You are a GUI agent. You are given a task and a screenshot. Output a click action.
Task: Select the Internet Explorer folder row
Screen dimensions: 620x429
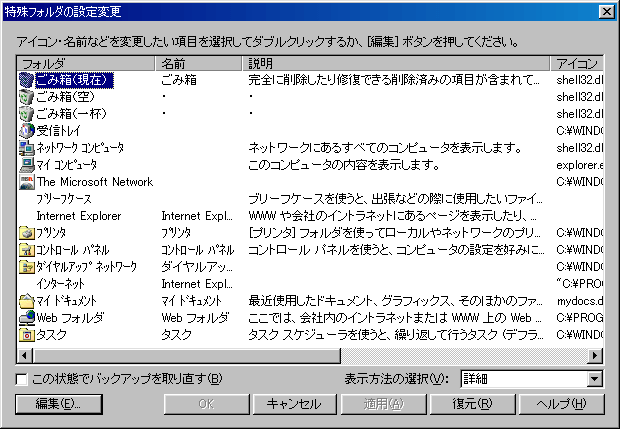pos(79,216)
